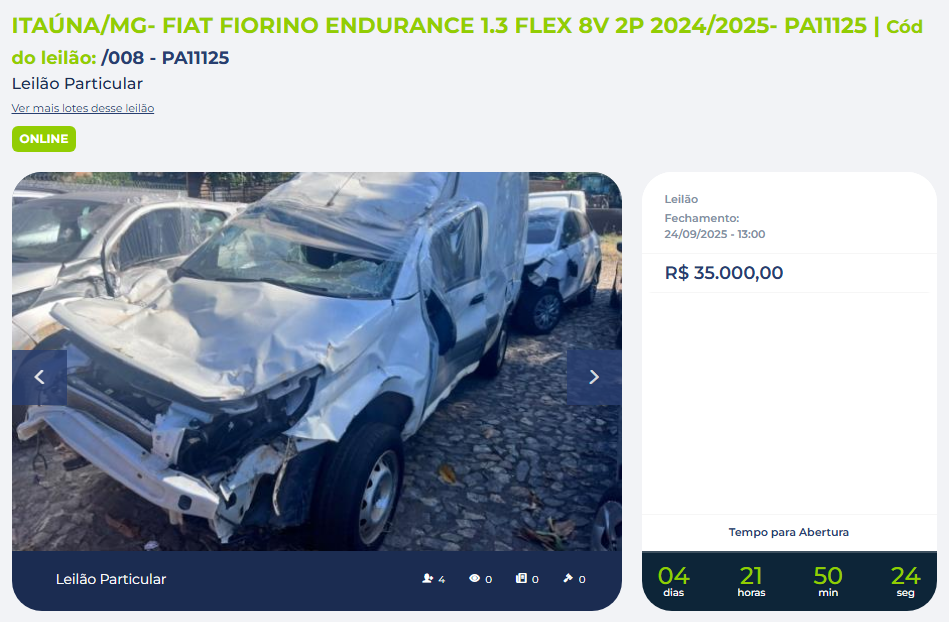Open the documents icon in photo footer

(x=521, y=578)
